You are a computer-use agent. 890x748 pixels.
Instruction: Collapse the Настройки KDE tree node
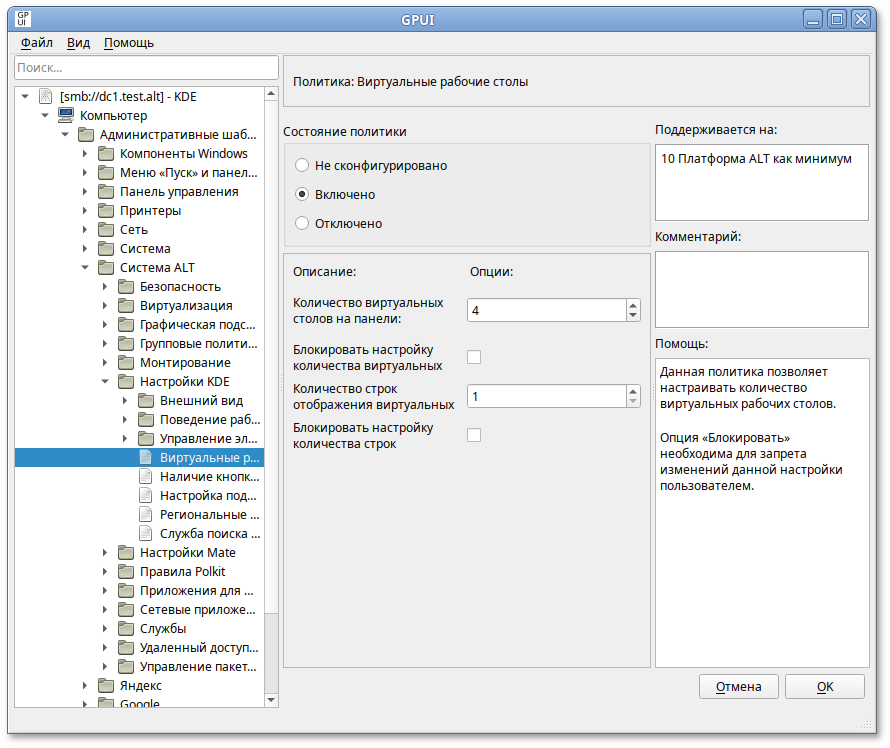105,382
